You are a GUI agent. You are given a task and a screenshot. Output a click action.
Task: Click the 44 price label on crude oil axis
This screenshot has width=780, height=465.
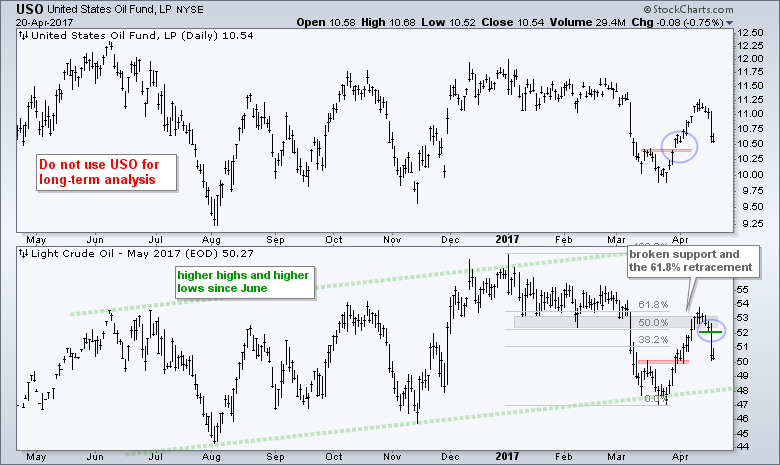point(743,447)
